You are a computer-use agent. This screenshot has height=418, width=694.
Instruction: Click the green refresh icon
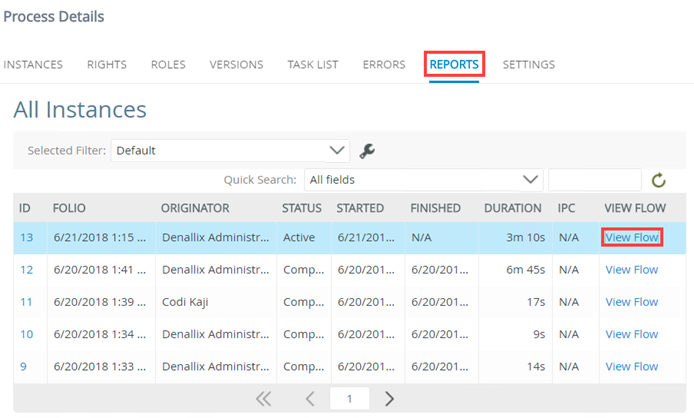(x=658, y=180)
